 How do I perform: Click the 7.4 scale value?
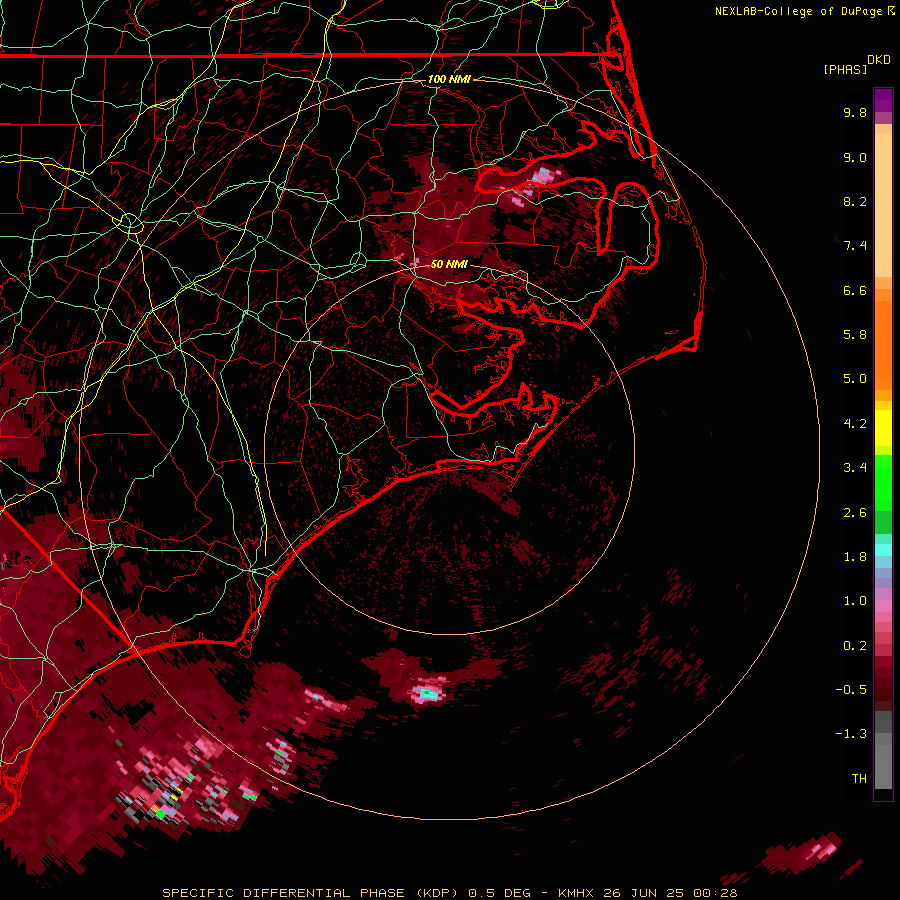point(855,246)
